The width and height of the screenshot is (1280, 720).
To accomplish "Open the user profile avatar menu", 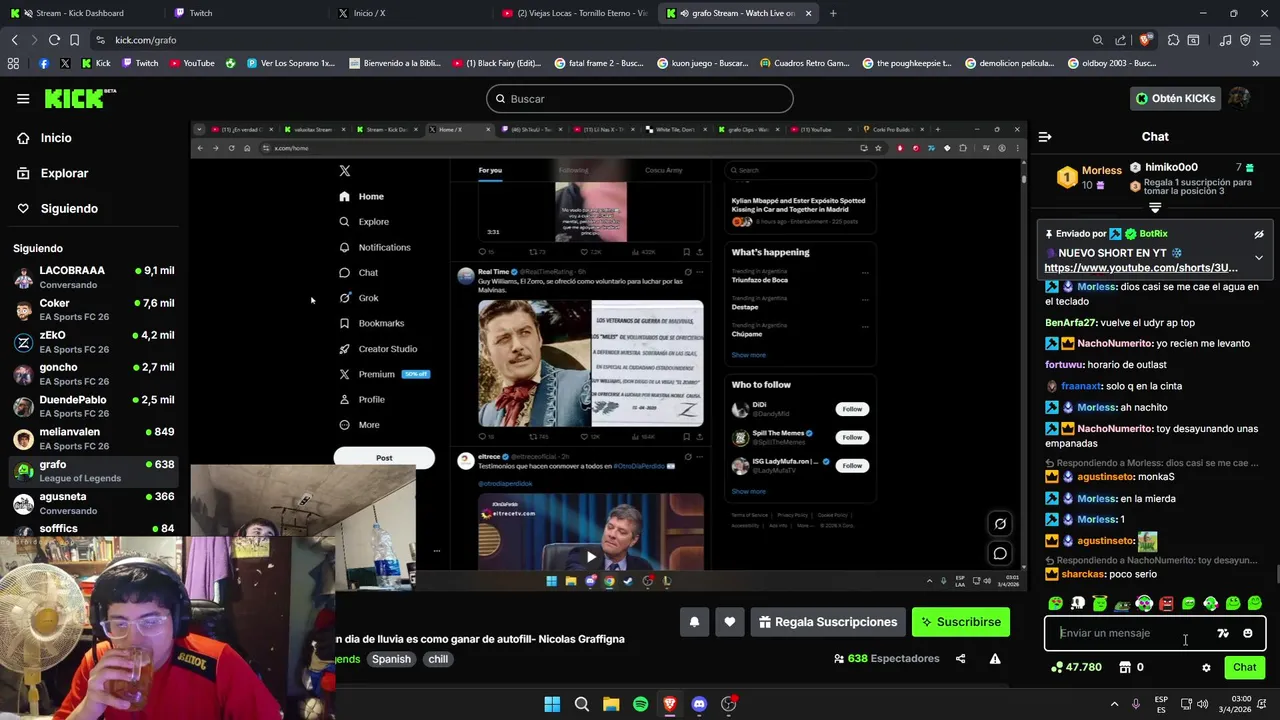I will (1239, 98).
